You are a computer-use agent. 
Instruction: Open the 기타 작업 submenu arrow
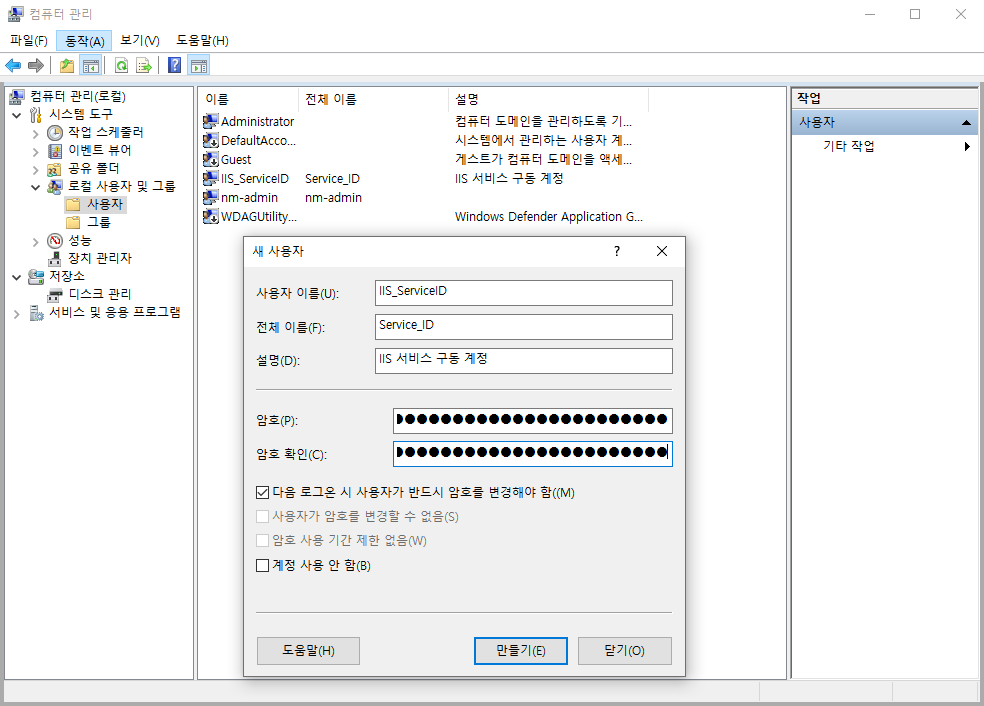click(x=967, y=146)
